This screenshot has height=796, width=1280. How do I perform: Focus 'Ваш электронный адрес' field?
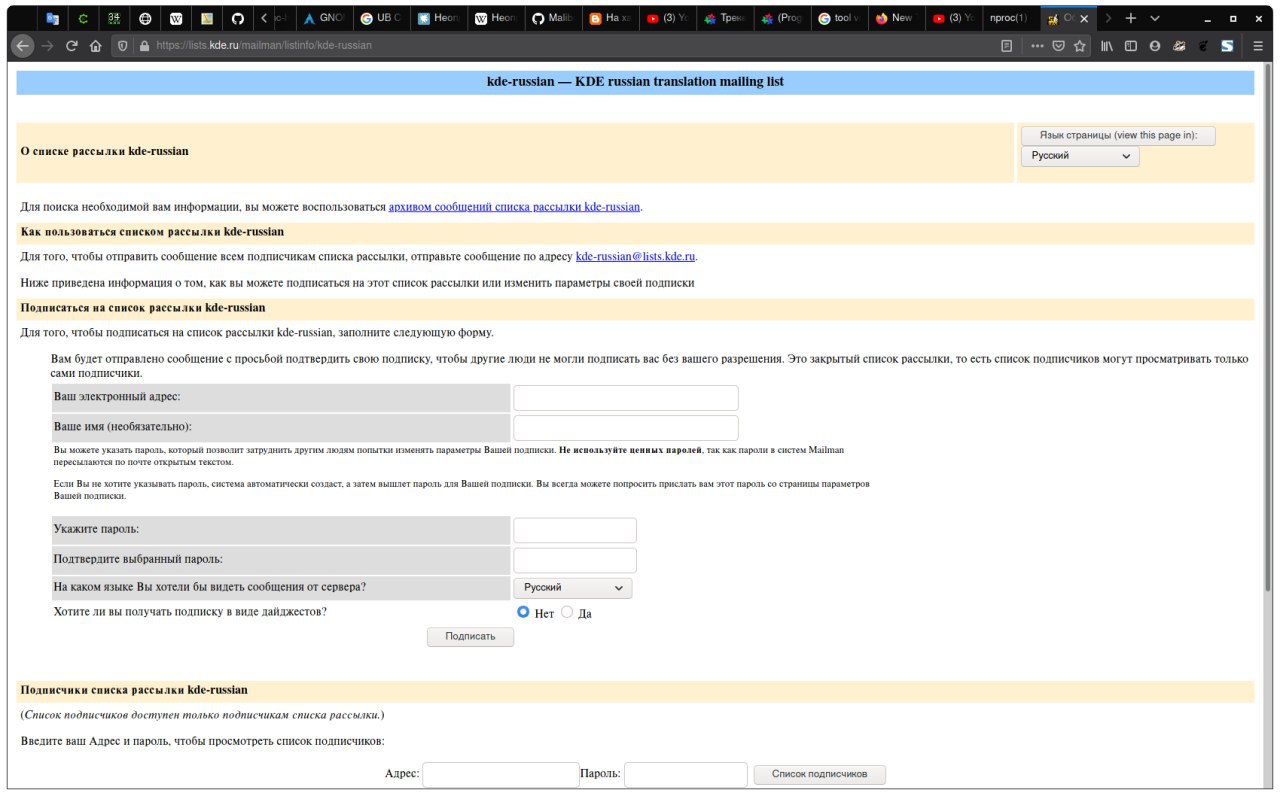[x=626, y=398]
